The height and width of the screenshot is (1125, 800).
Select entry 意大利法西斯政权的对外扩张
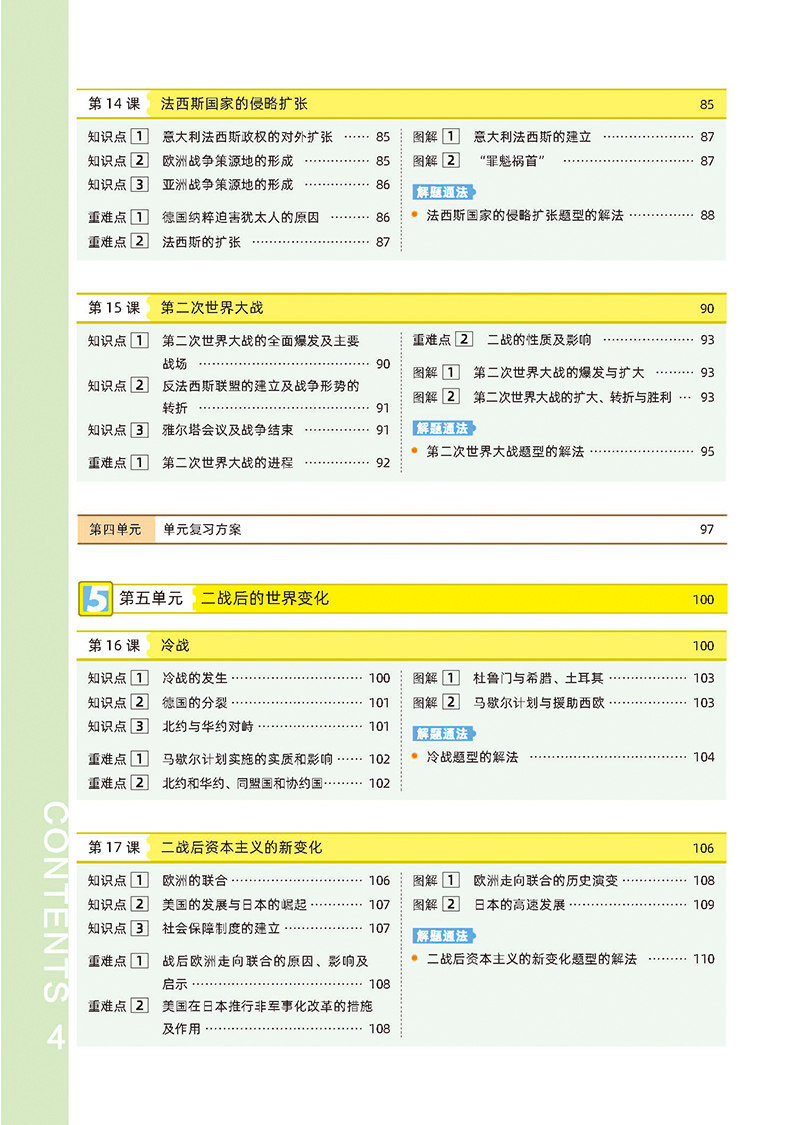pyautogui.click(x=248, y=136)
